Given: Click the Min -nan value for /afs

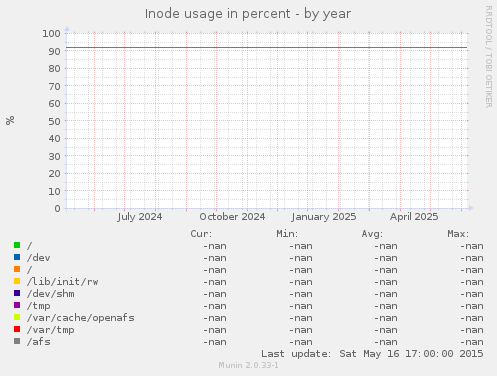Looking at the screenshot, I should click(301, 342).
